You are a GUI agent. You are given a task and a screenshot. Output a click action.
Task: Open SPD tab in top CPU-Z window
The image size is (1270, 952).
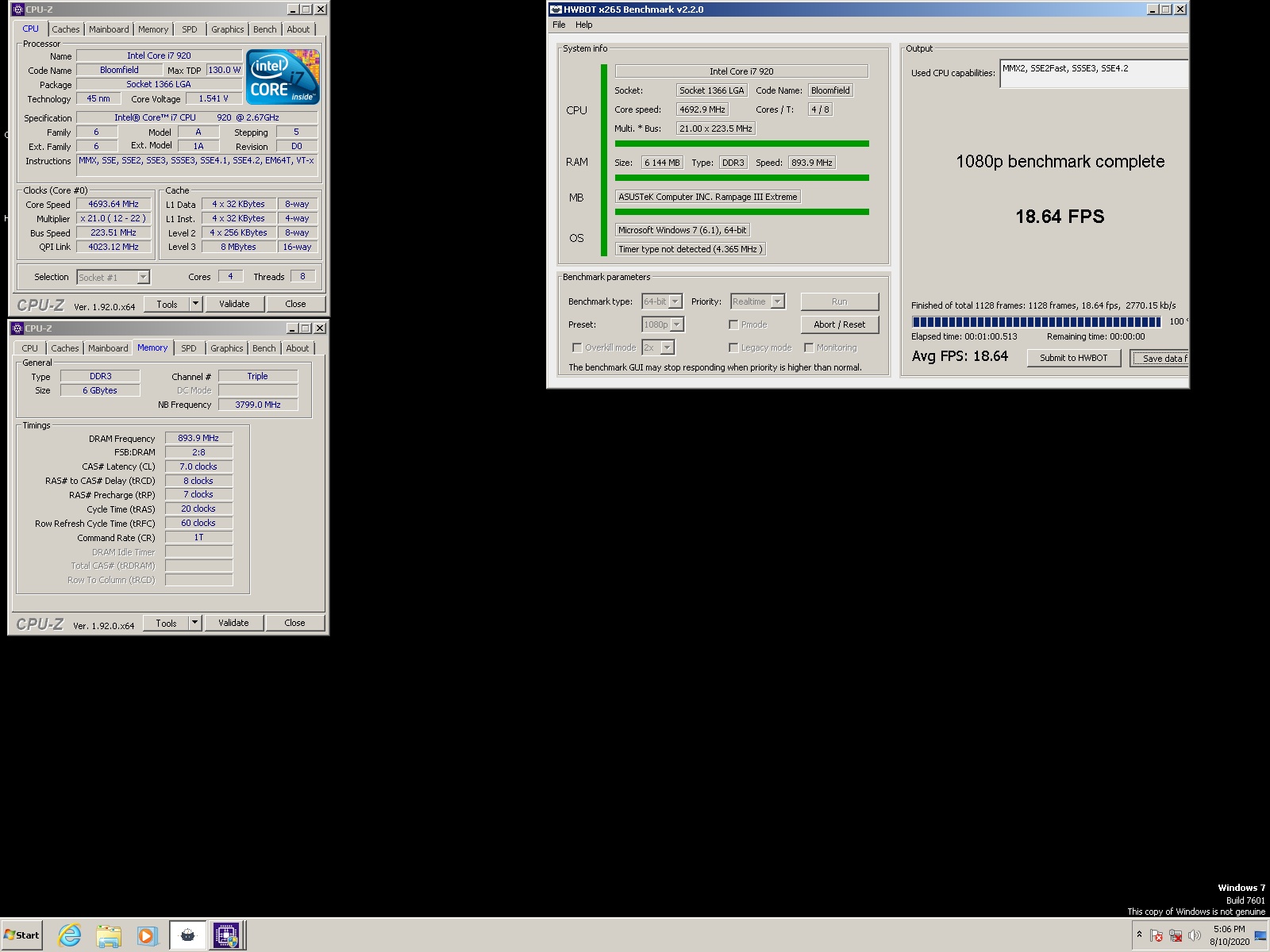pyautogui.click(x=190, y=29)
